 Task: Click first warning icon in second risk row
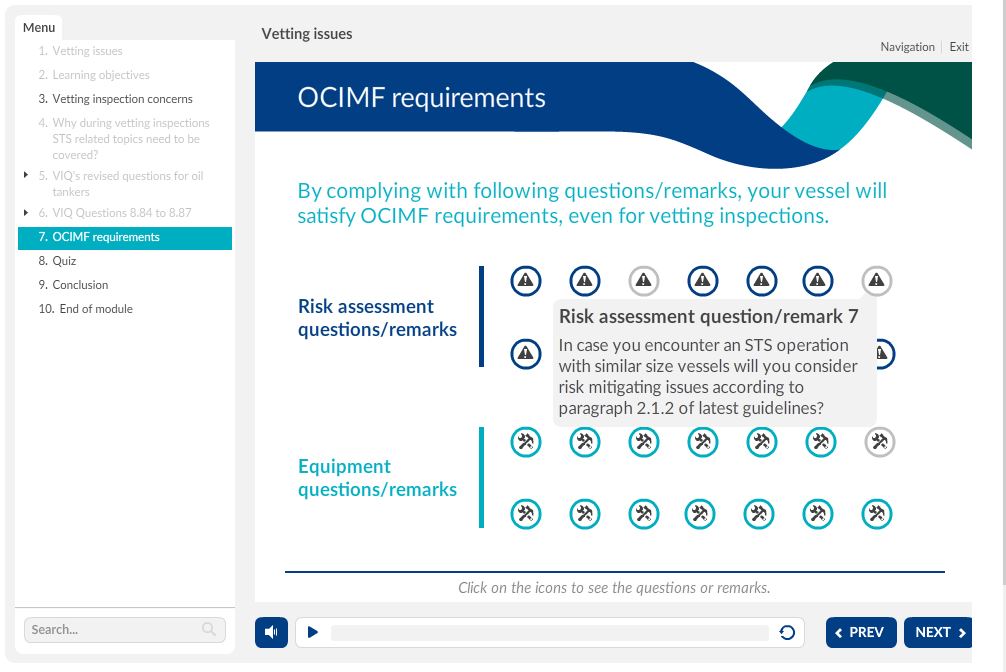pos(525,354)
